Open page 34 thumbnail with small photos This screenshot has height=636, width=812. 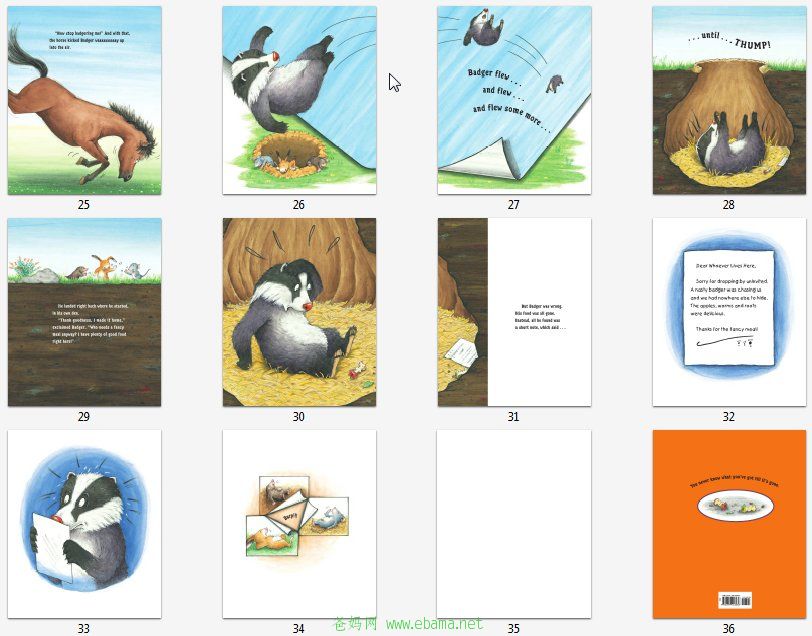point(299,524)
